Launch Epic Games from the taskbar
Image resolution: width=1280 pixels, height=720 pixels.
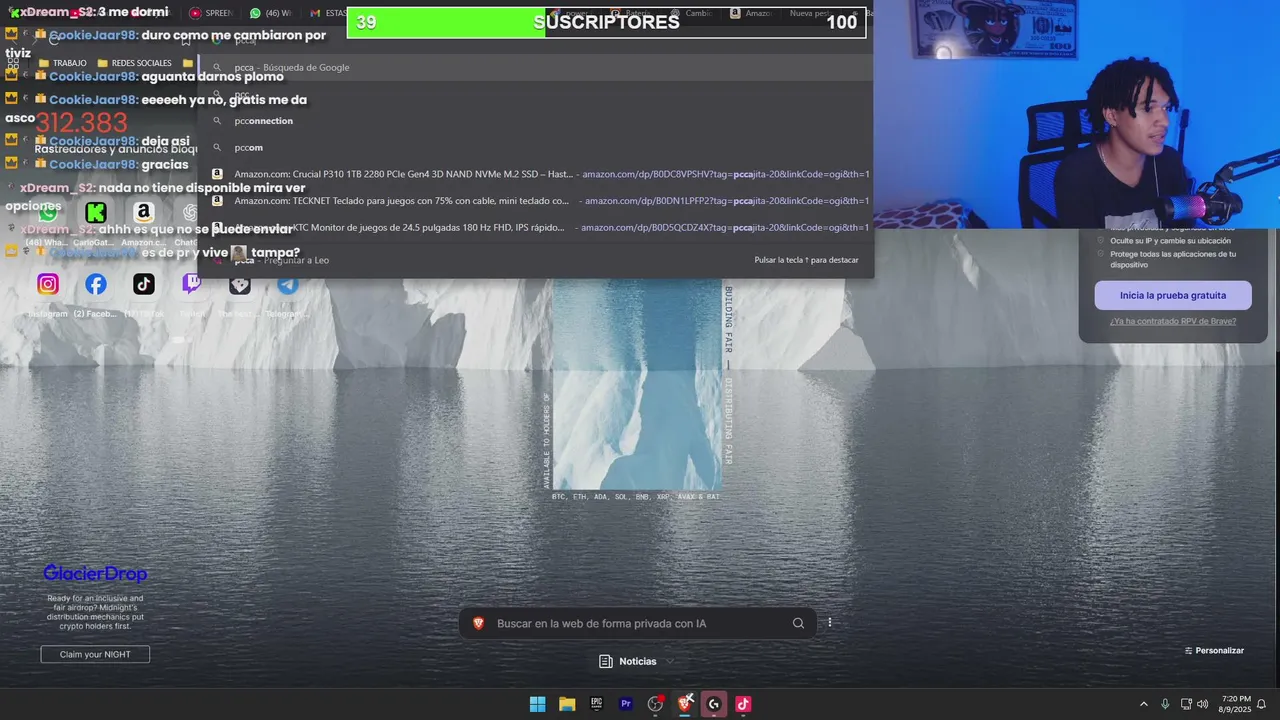[x=596, y=704]
